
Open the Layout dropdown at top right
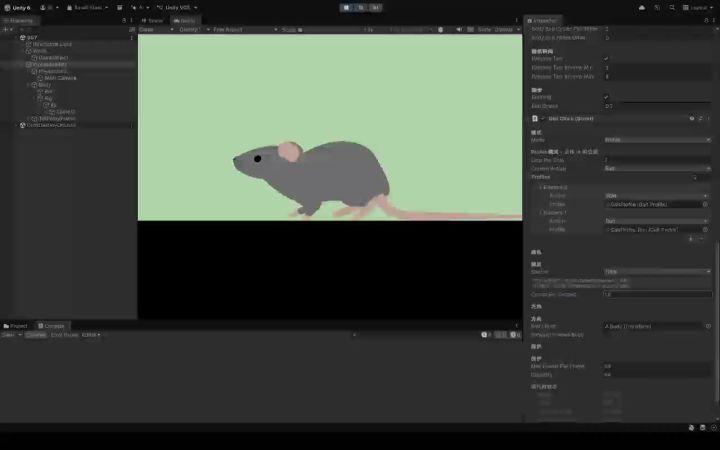pos(698,8)
